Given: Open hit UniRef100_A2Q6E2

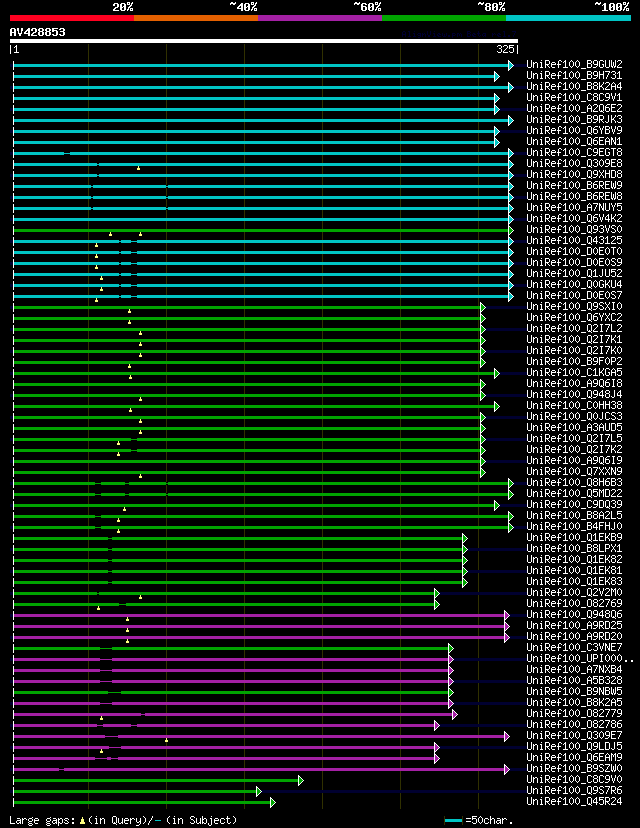Looking at the screenshot, I should [x=575, y=108].
